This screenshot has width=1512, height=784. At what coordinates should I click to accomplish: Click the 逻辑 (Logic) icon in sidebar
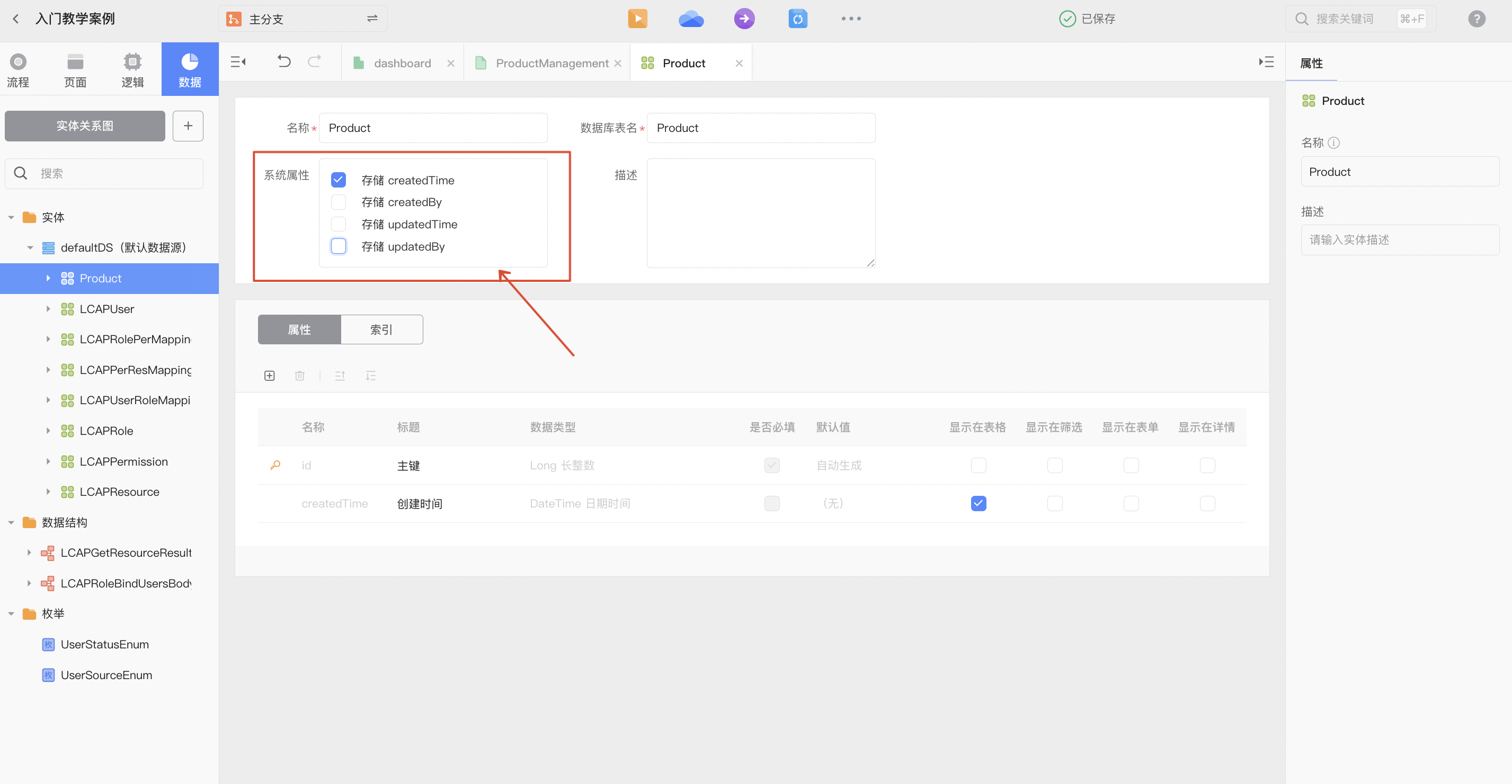click(133, 71)
